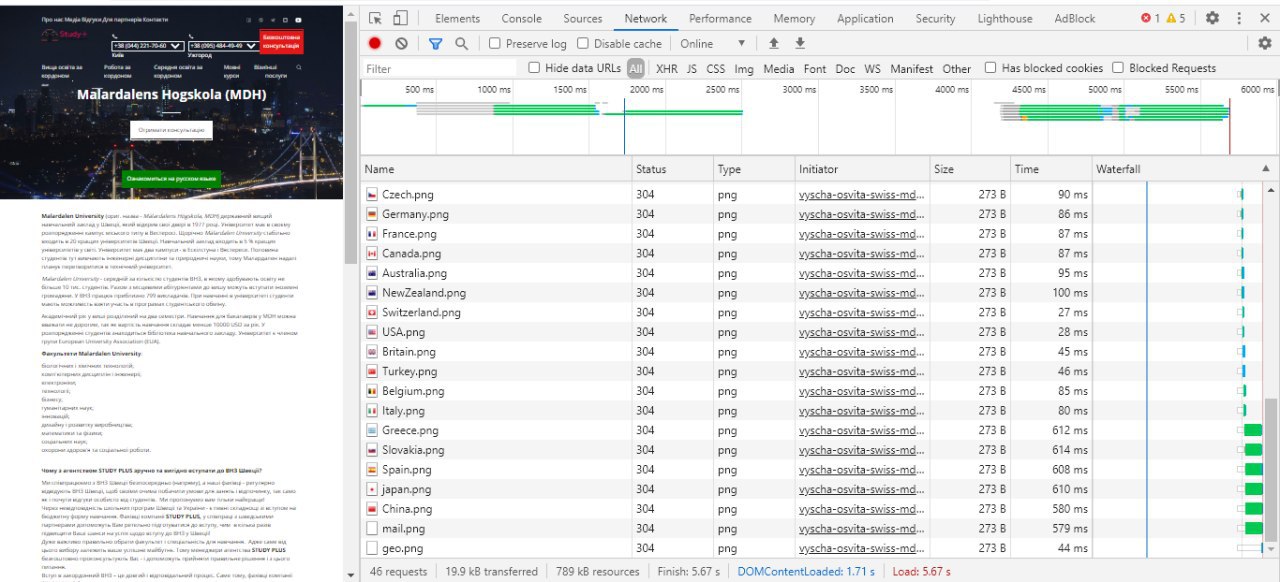Image resolution: width=1280 pixels, height=582 pixels.
Task: Toggle the network filter funnel icon
Action: (x=435, y=43)
